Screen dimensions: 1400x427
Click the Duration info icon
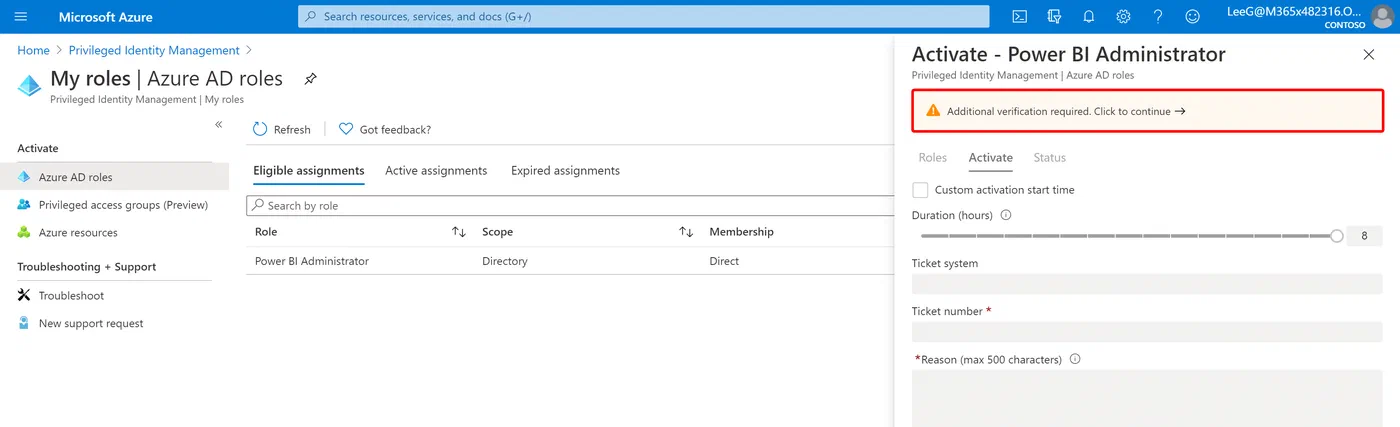click(1006, 215)
